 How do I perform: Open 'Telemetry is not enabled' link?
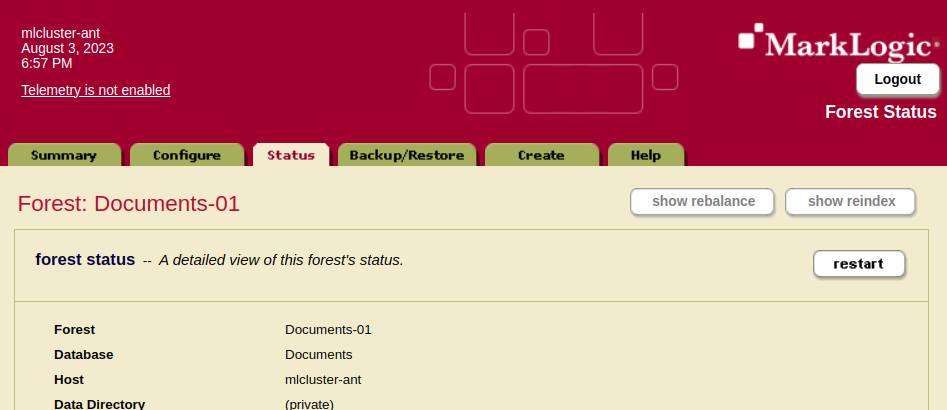click(x=95, y=90)
